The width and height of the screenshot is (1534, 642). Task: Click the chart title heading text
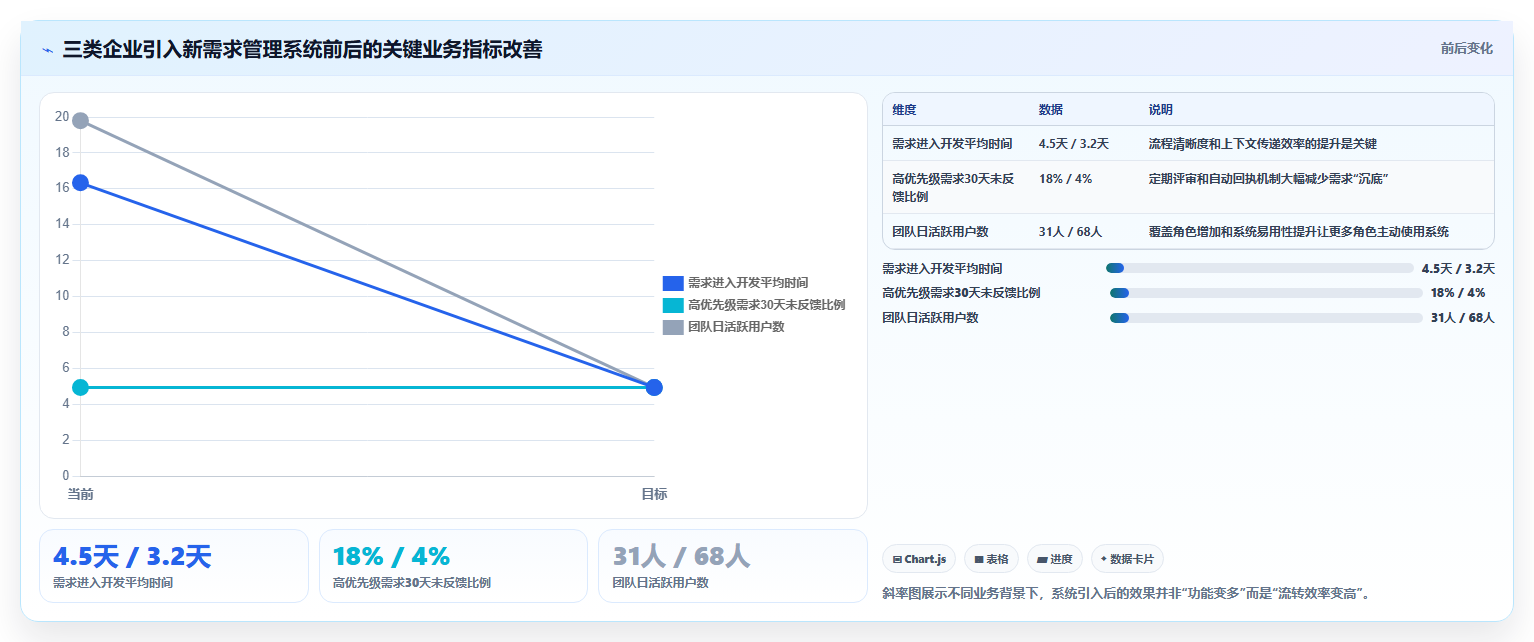pyautogui.click(x=302, y=49)
